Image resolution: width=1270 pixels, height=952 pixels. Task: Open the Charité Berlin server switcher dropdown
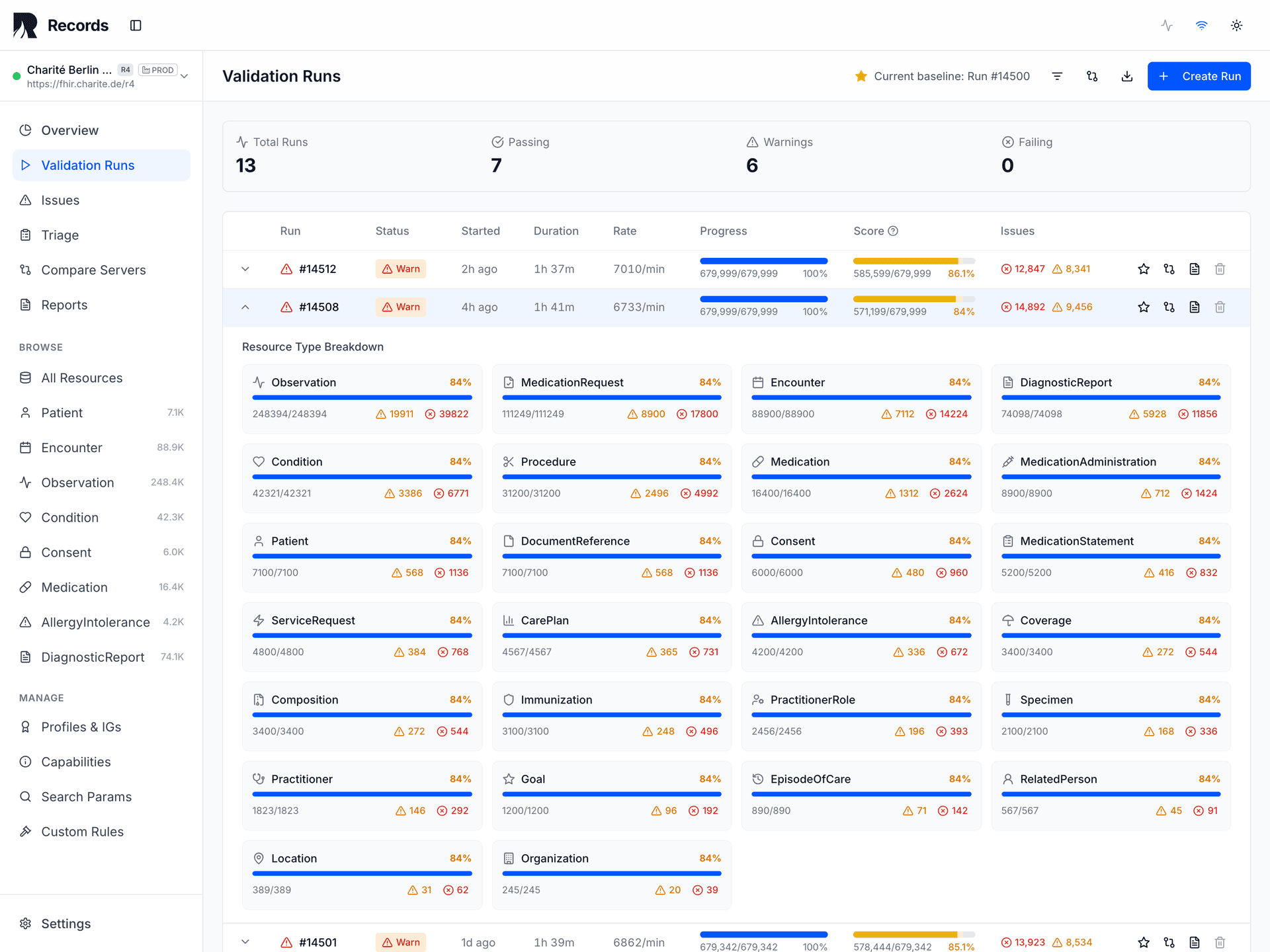click(185, 75)
